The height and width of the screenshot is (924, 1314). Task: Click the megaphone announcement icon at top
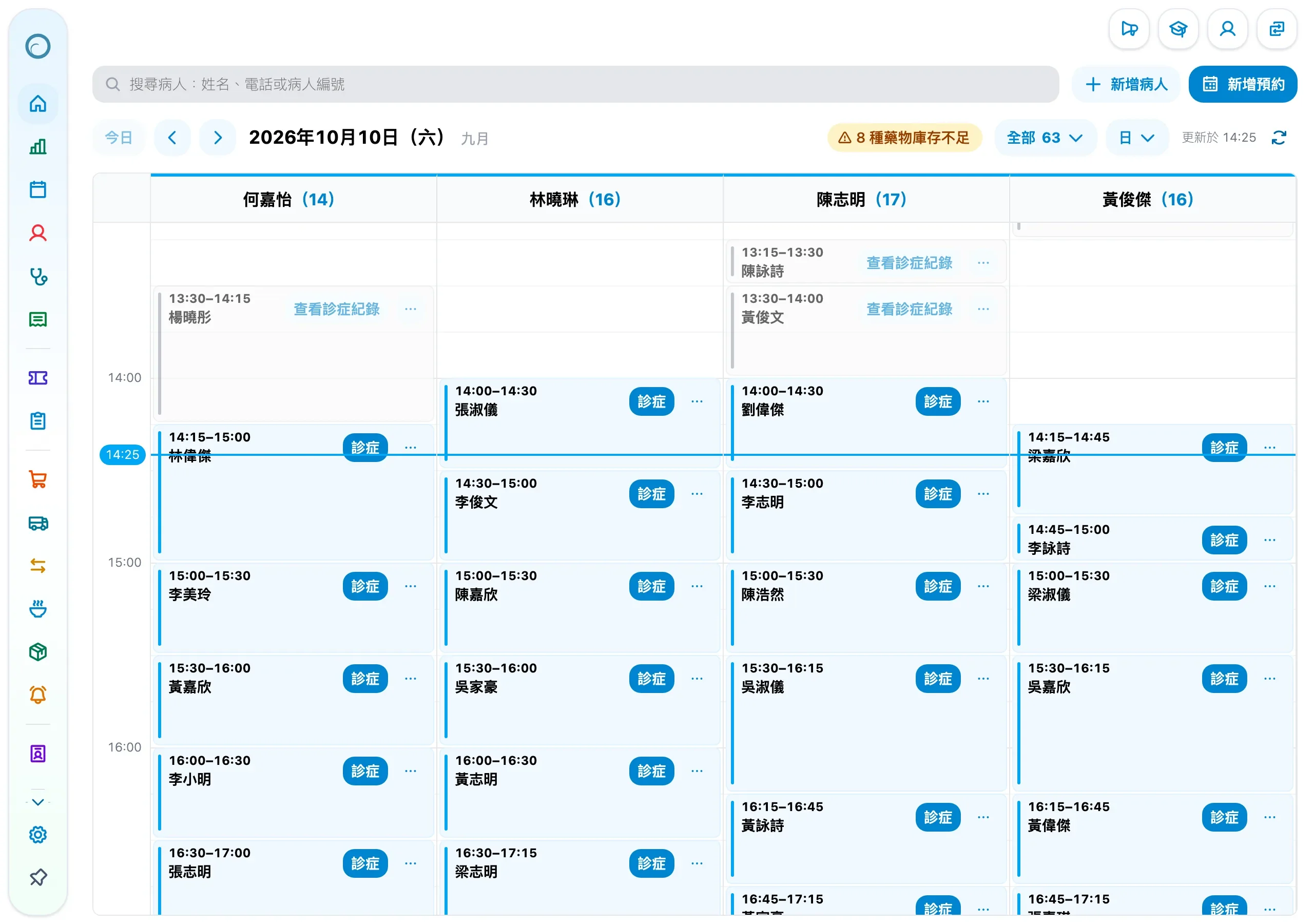[1129, 29]
